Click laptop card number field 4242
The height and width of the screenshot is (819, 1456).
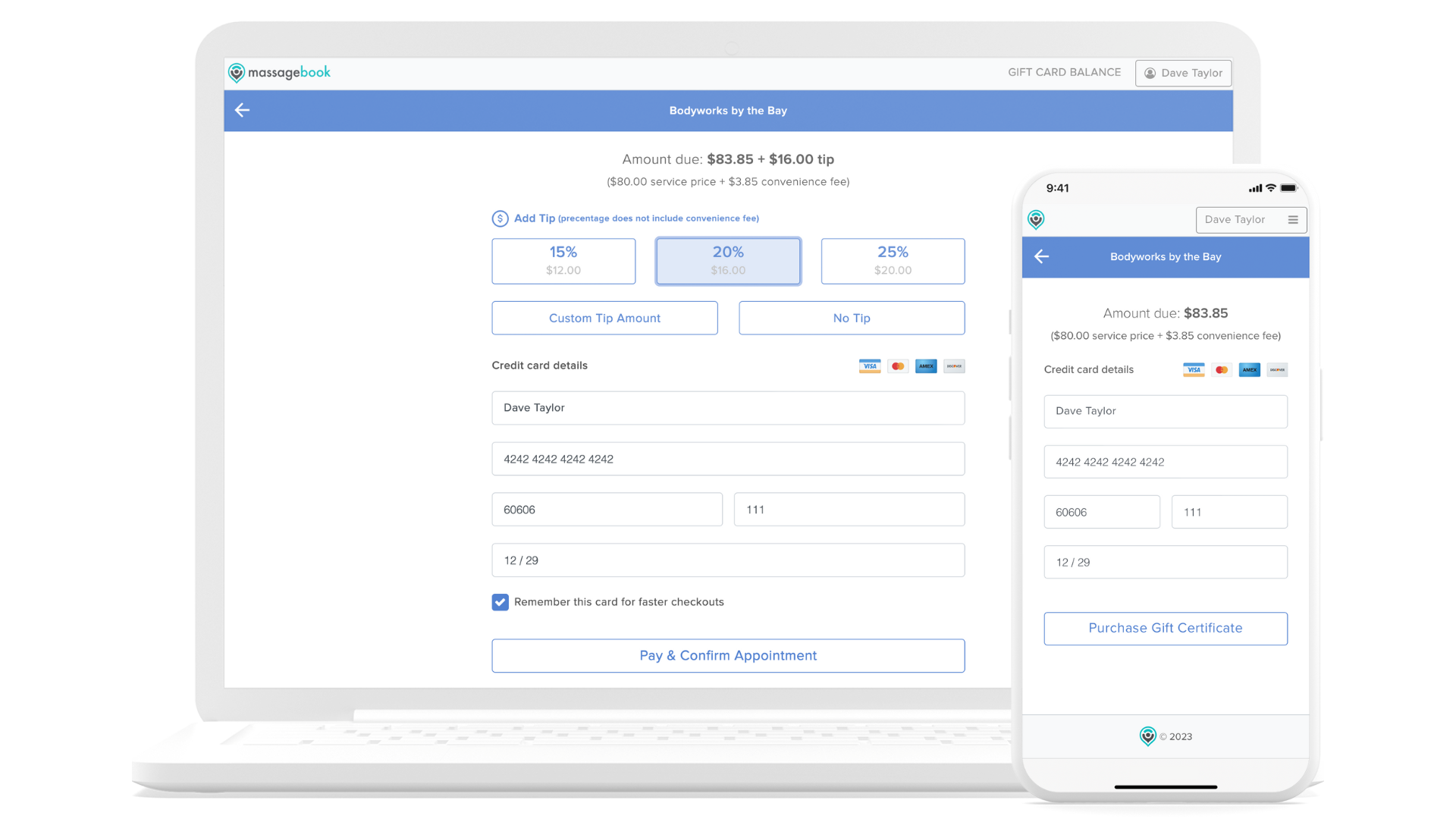pos(728,459)
